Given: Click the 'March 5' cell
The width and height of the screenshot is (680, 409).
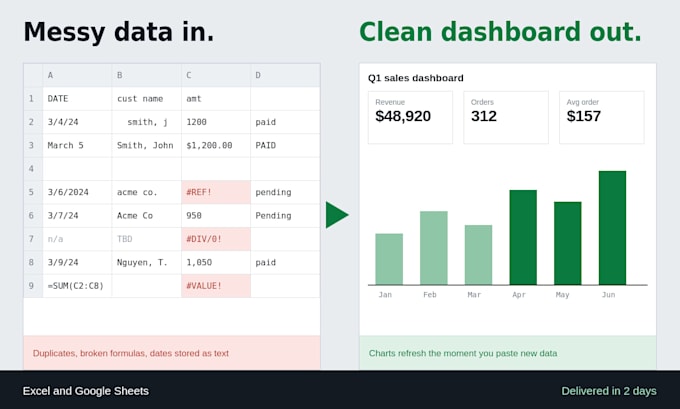Looking at the screenshot, I should pos(77,145).
